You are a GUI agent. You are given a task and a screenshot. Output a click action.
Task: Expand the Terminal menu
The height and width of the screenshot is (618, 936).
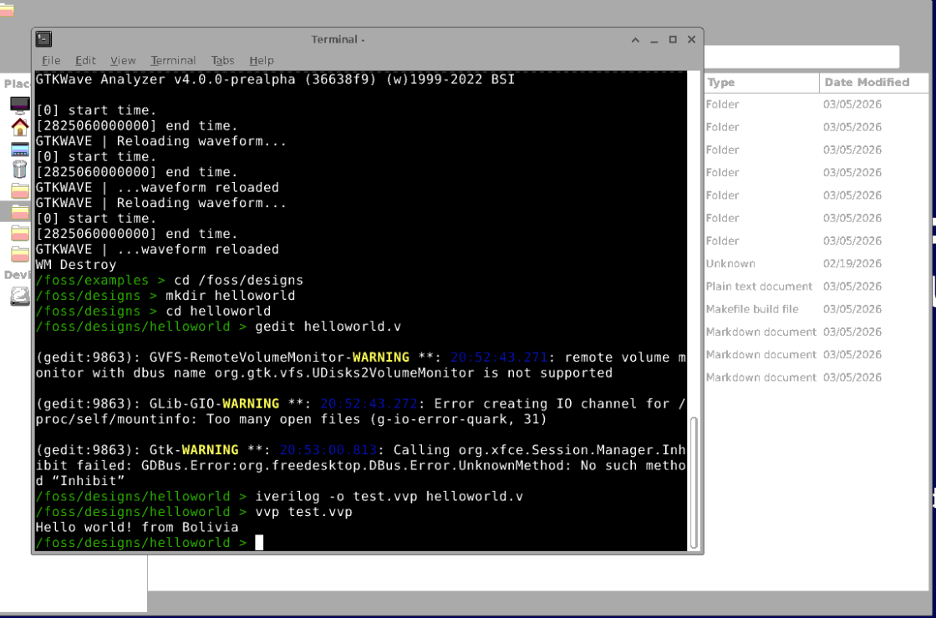click(x=173, y=61)
